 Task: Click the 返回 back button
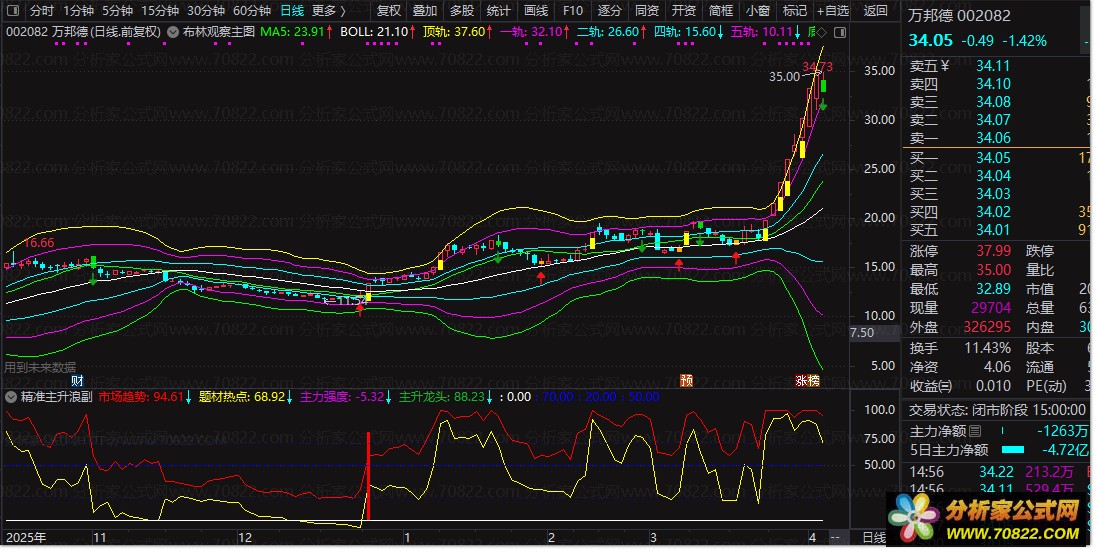click(x=875, y=11)
